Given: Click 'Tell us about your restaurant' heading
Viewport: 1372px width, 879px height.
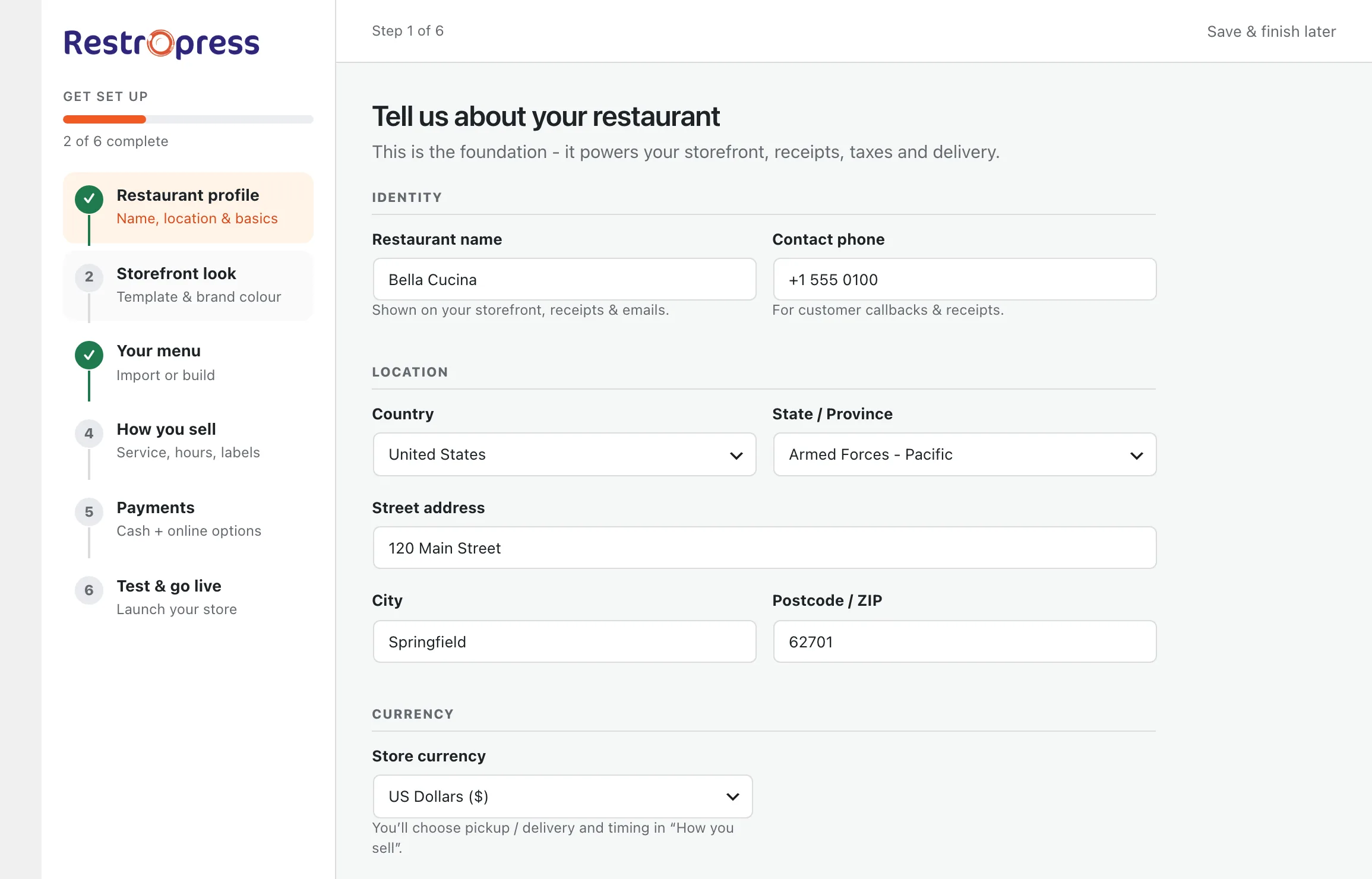Looking at the screenshot, I should (546, 116).
